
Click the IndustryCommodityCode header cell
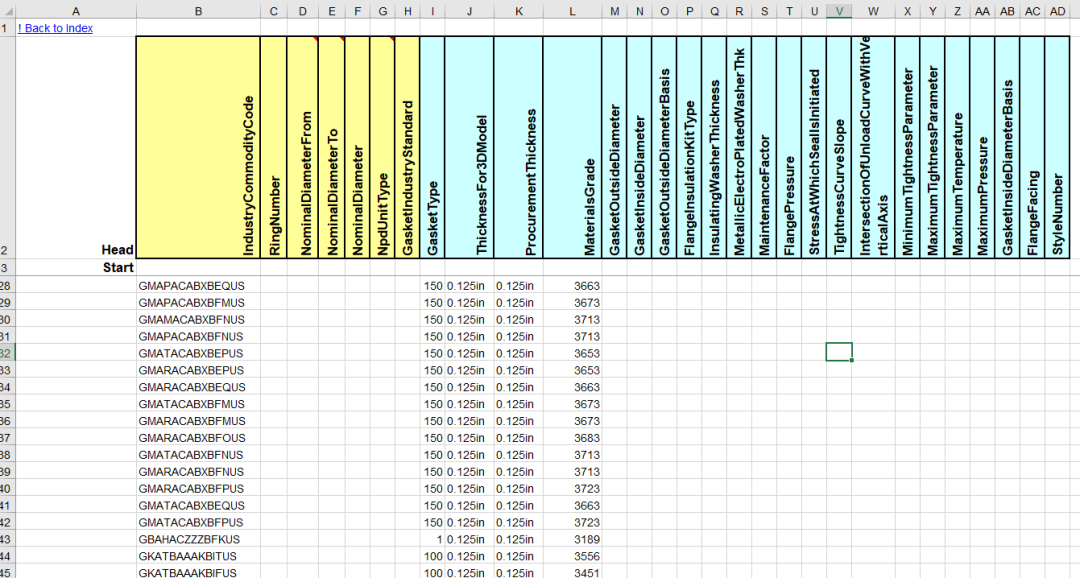[x=198, y=147]
